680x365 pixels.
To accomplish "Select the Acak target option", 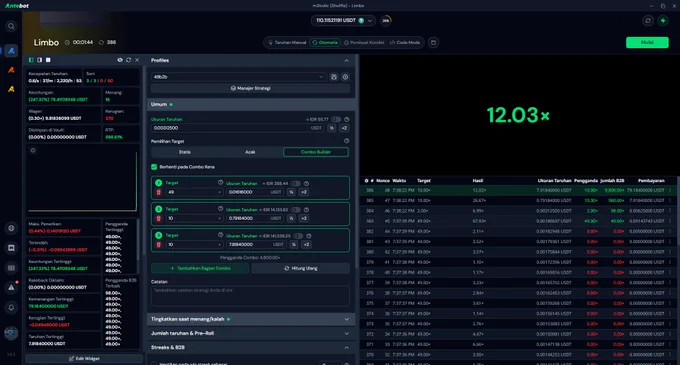I will pyautogui.click(x=250, y=152).
